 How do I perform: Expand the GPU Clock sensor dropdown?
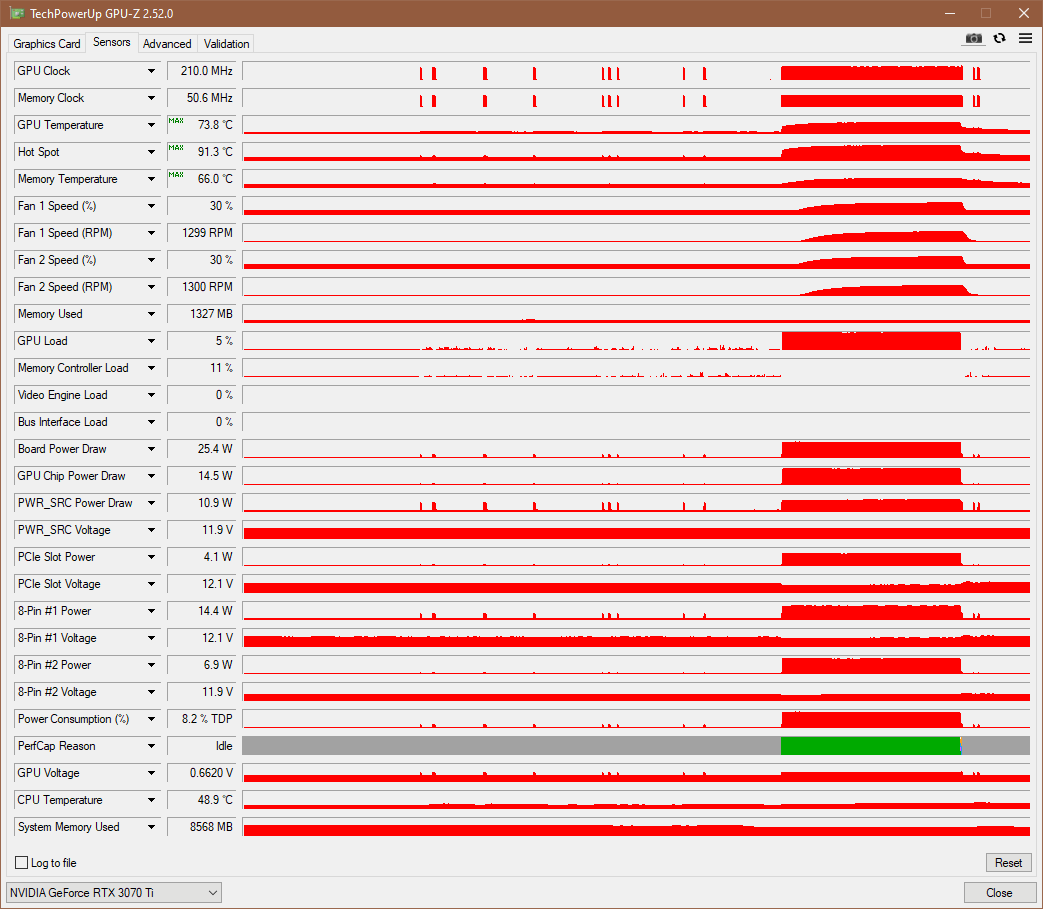[x=152, y=71]
